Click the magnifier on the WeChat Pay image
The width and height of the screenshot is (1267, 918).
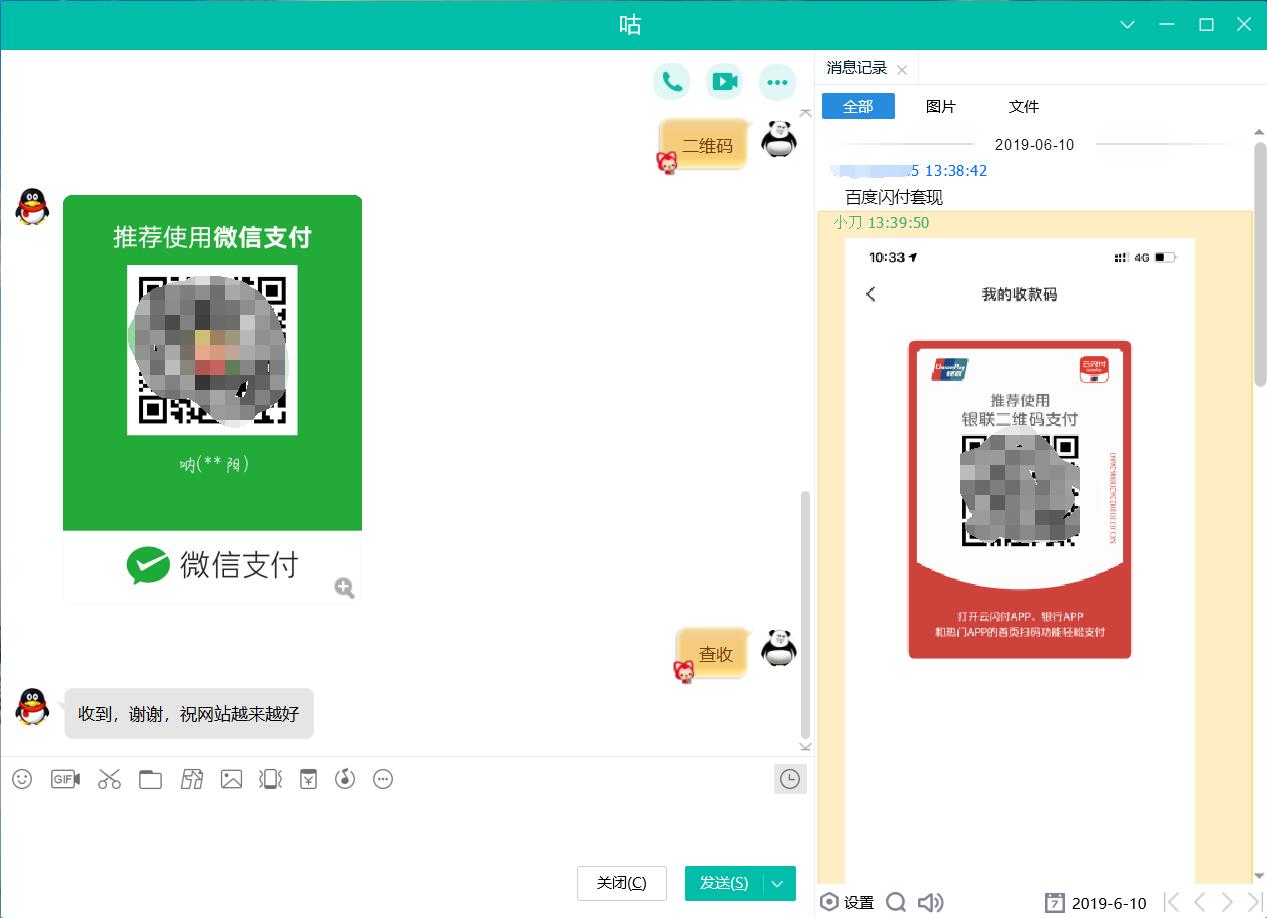344,588
